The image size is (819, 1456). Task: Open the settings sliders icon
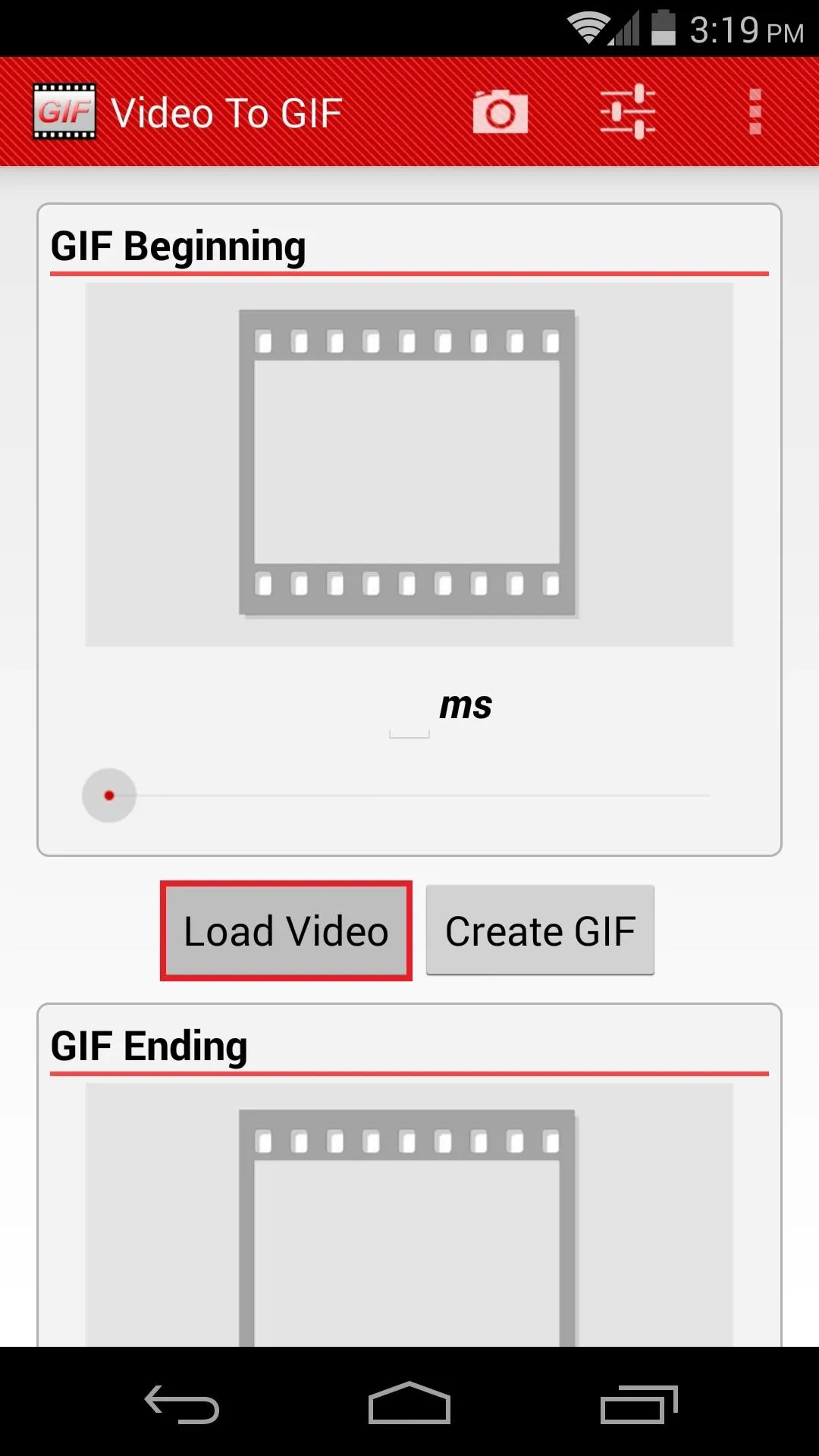628,111
